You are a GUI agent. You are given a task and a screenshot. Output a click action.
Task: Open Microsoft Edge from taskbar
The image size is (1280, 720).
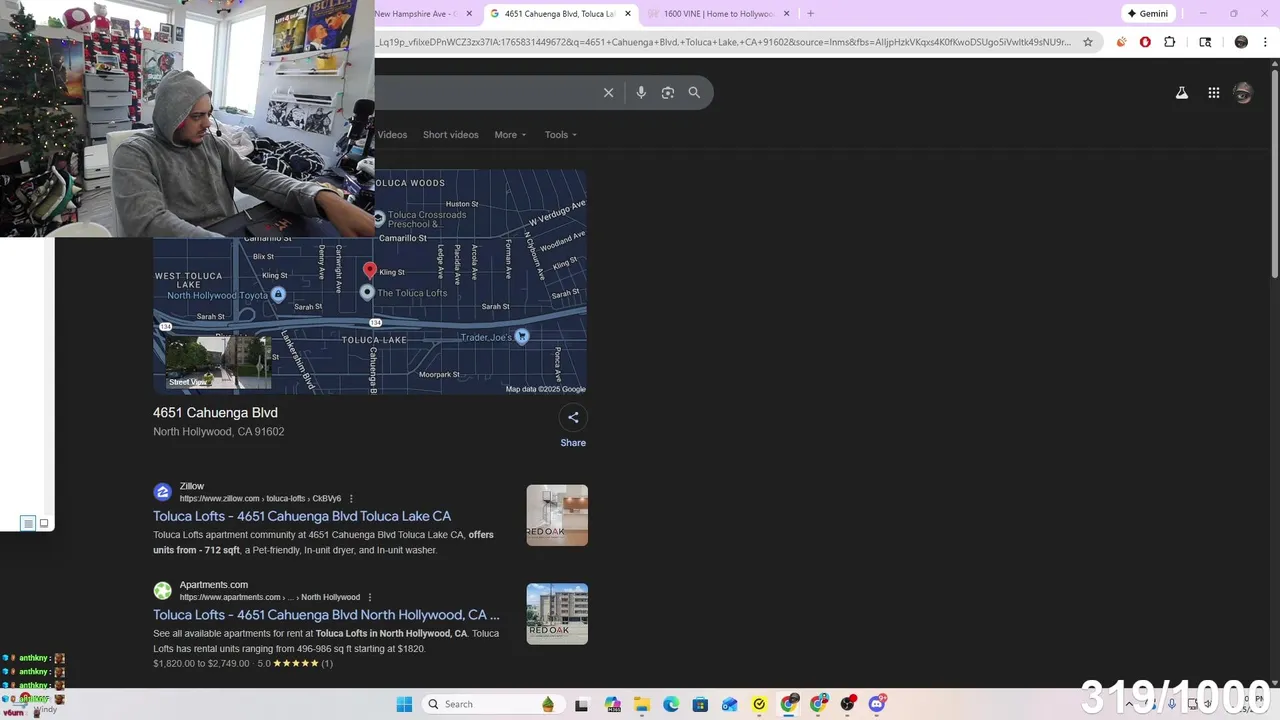tap(671, 704)
